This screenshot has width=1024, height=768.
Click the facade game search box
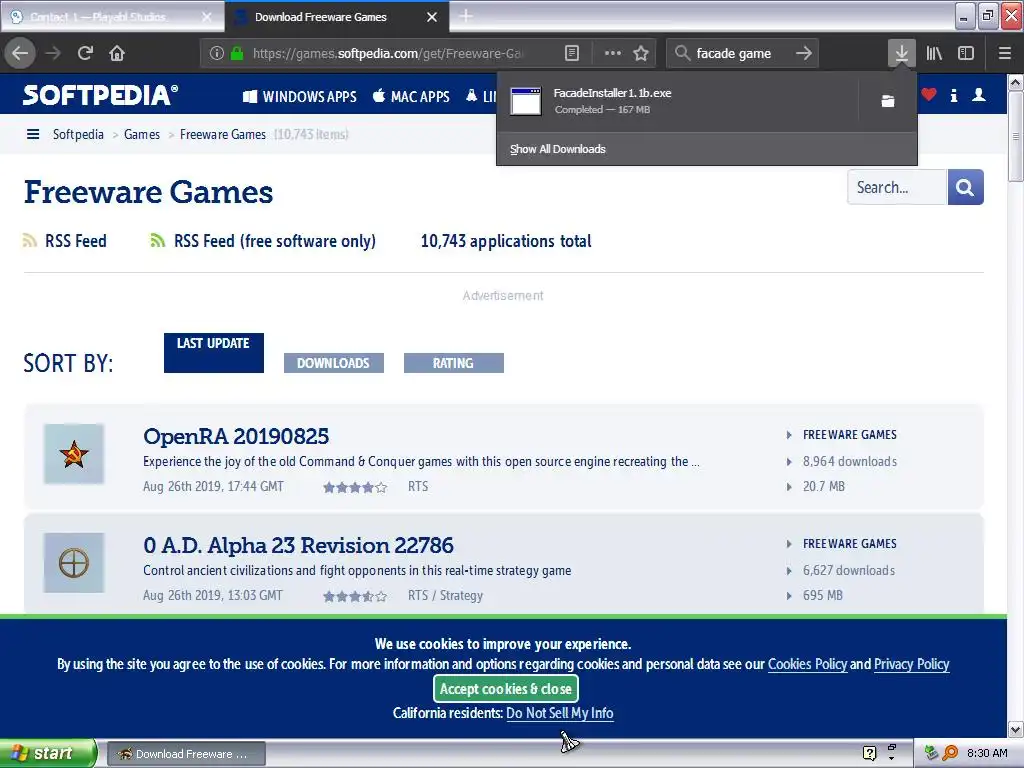click(x=743, y=53)
